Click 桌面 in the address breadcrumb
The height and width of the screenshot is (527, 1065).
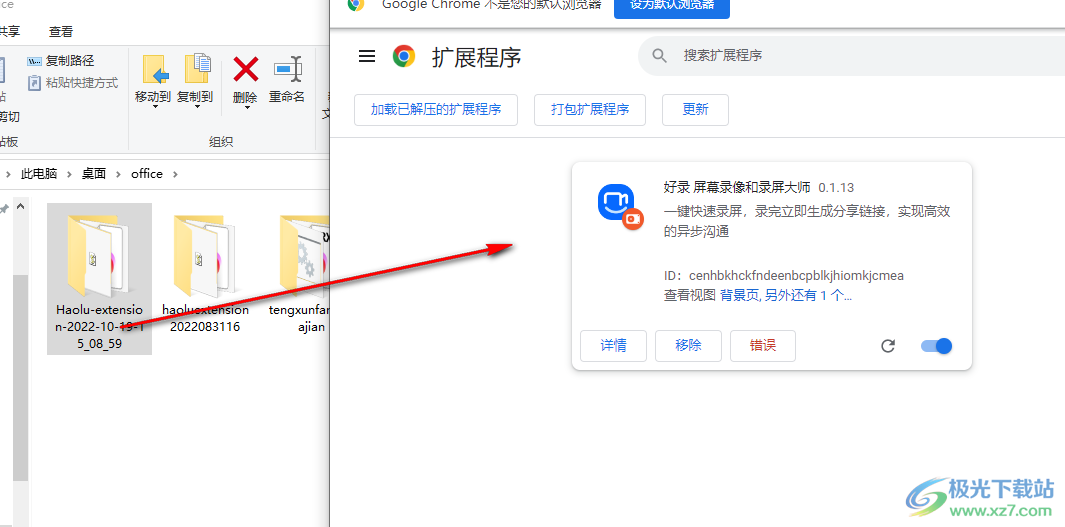click(94, 174)
